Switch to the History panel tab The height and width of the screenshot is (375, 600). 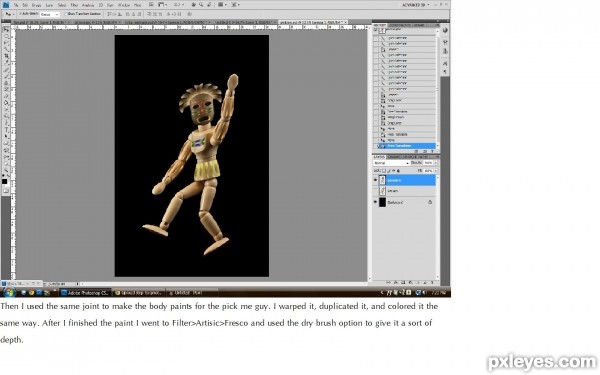(x=380, y=25)
